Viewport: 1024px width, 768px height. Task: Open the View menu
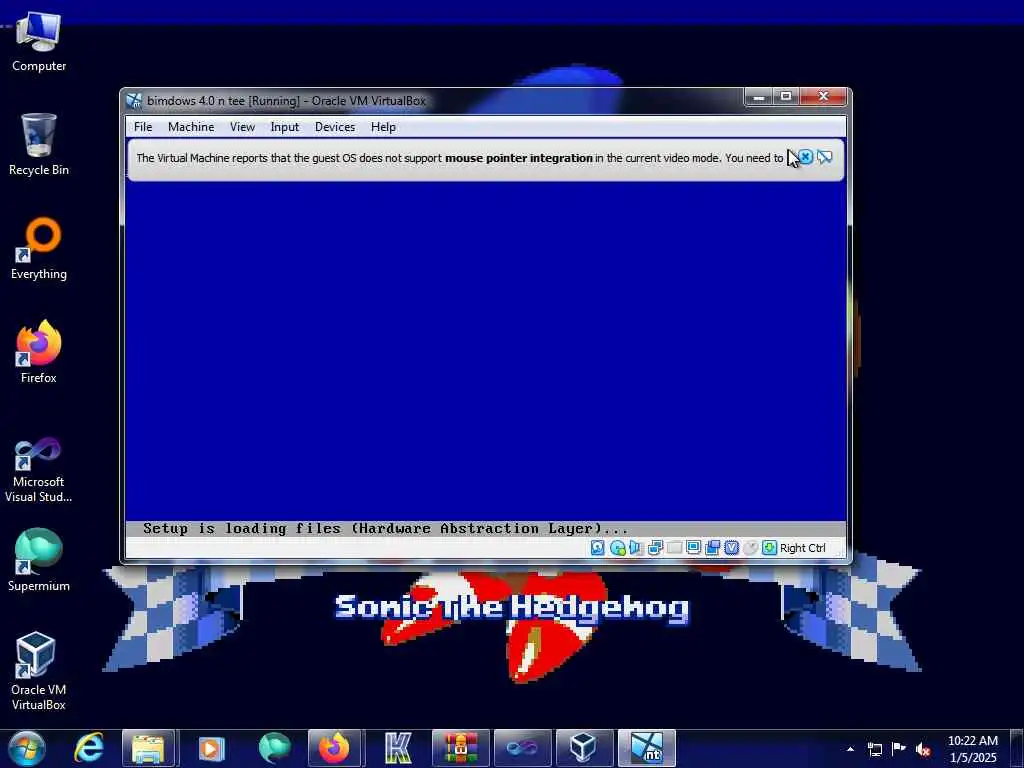click(x=242, y=127)
